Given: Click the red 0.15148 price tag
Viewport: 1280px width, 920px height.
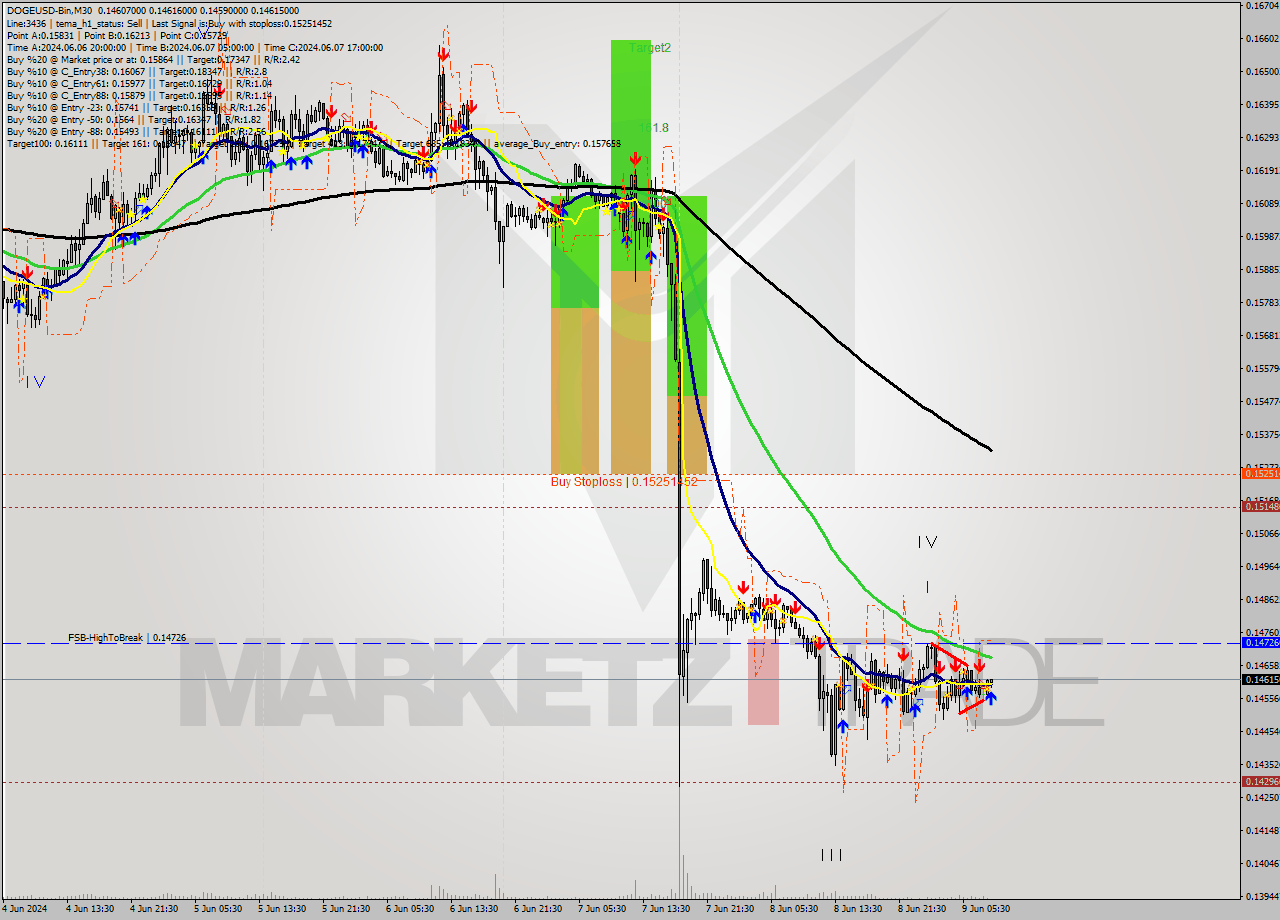Looking at the screenshot, I should [x=1259, y=506].
